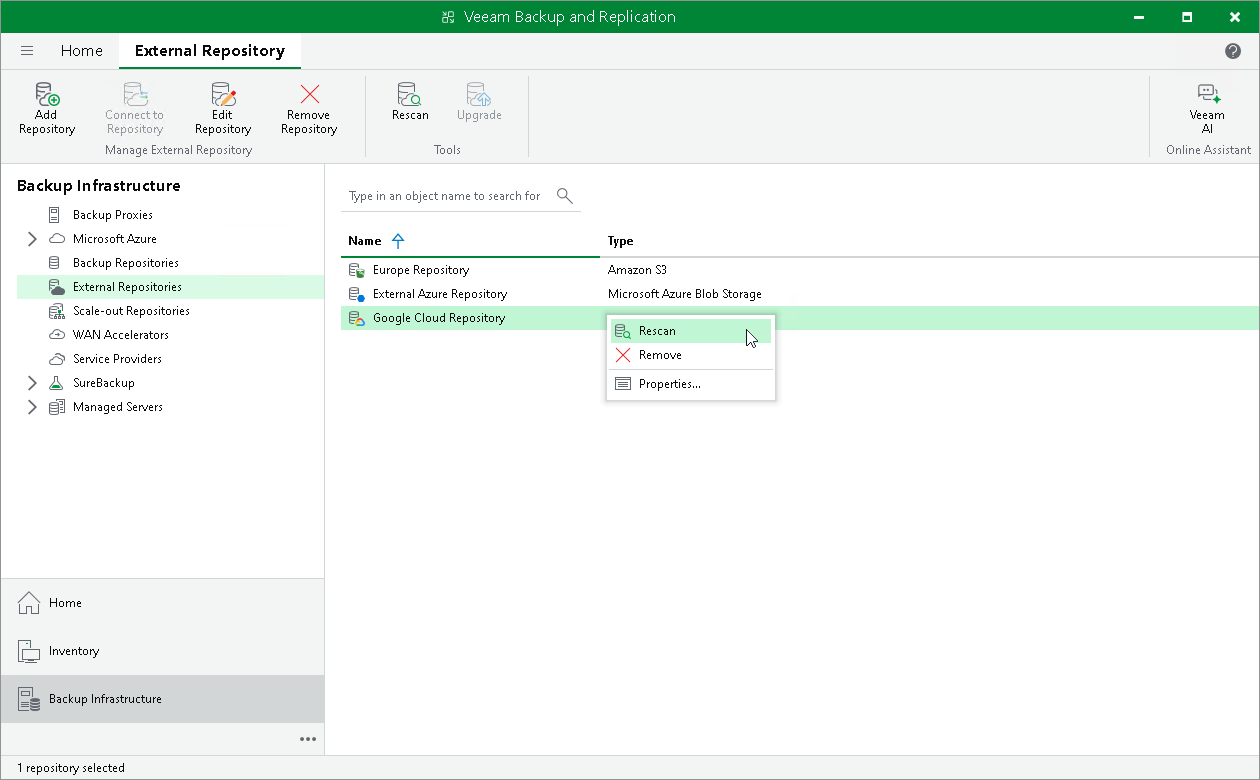Click the Remove Repository red X icon
Viewport: 1260px width, 780px height.
click(x=309, y=94)
